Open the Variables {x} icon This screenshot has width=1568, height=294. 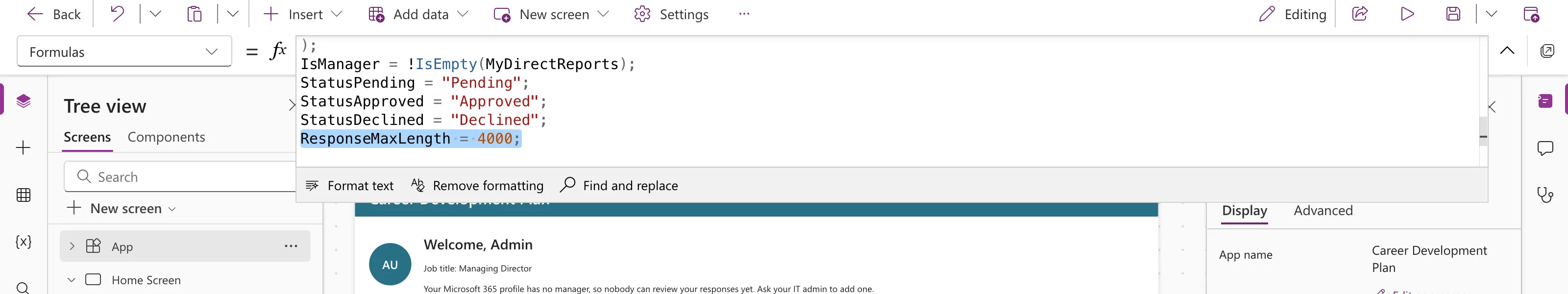pyautogui.click(x=23, y=242)
